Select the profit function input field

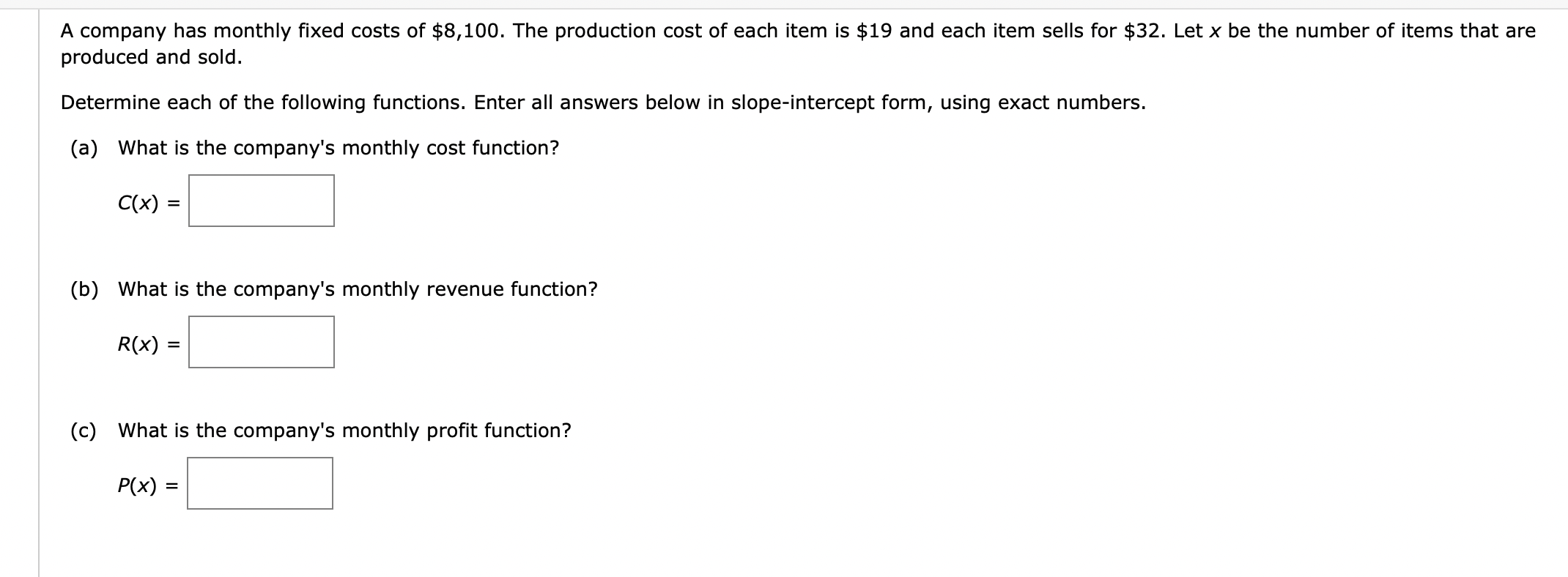(x=260, y=482)
